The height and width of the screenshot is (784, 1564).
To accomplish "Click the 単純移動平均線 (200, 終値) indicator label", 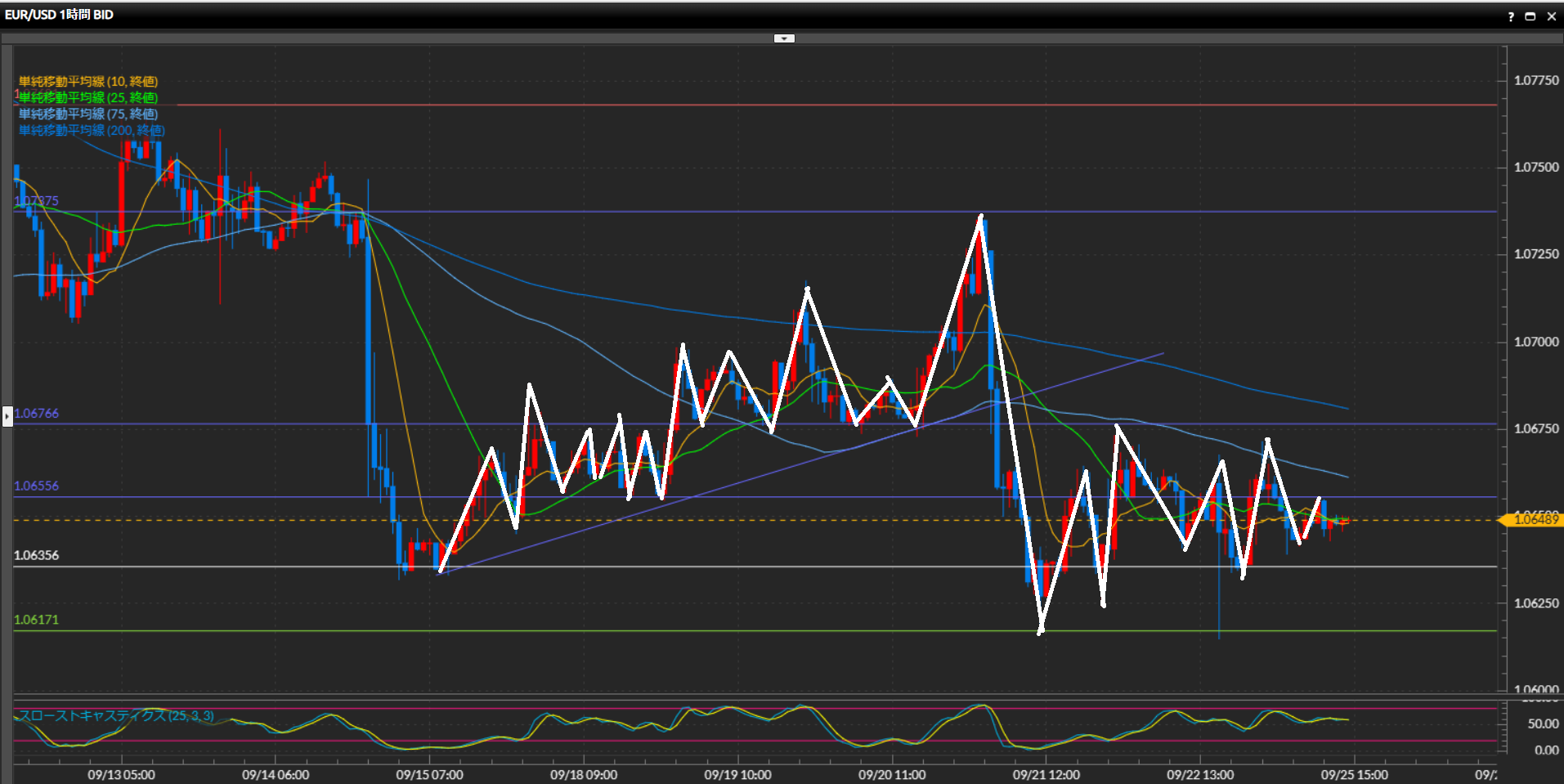I will click(x=92, y=130).
